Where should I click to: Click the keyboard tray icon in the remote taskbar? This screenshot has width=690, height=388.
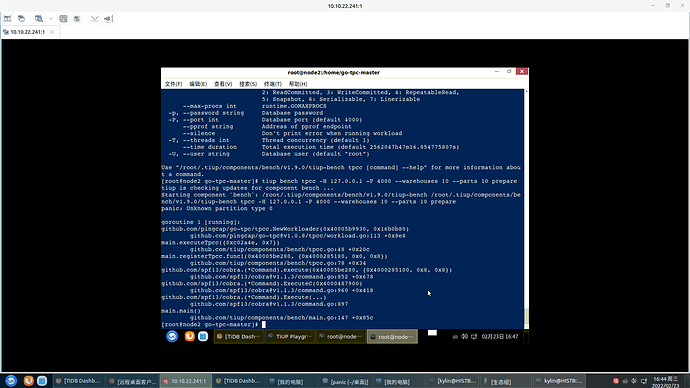[455, 337]
